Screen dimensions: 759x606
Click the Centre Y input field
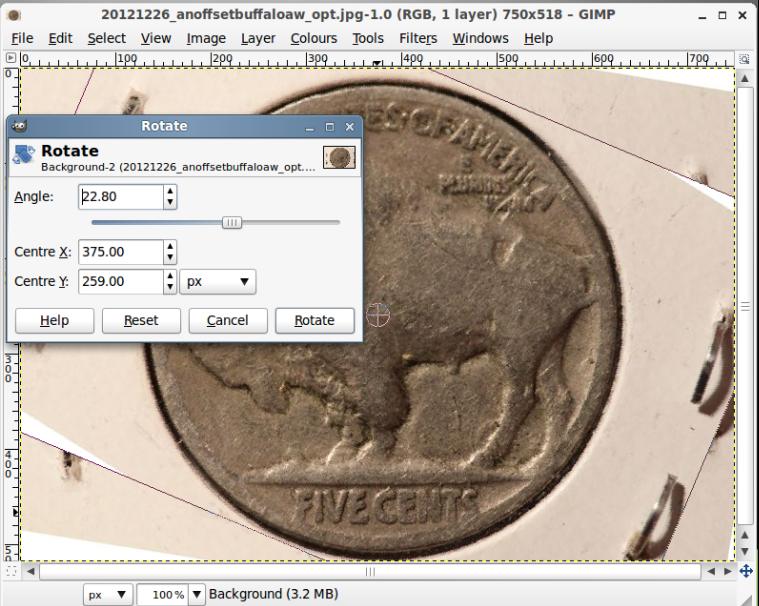pos(121,281)
